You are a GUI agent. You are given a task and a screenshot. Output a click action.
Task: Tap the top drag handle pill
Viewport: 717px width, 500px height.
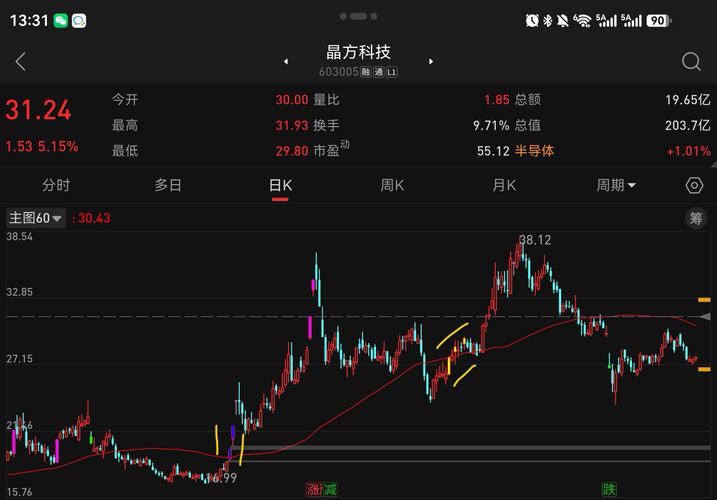(358, 16)
